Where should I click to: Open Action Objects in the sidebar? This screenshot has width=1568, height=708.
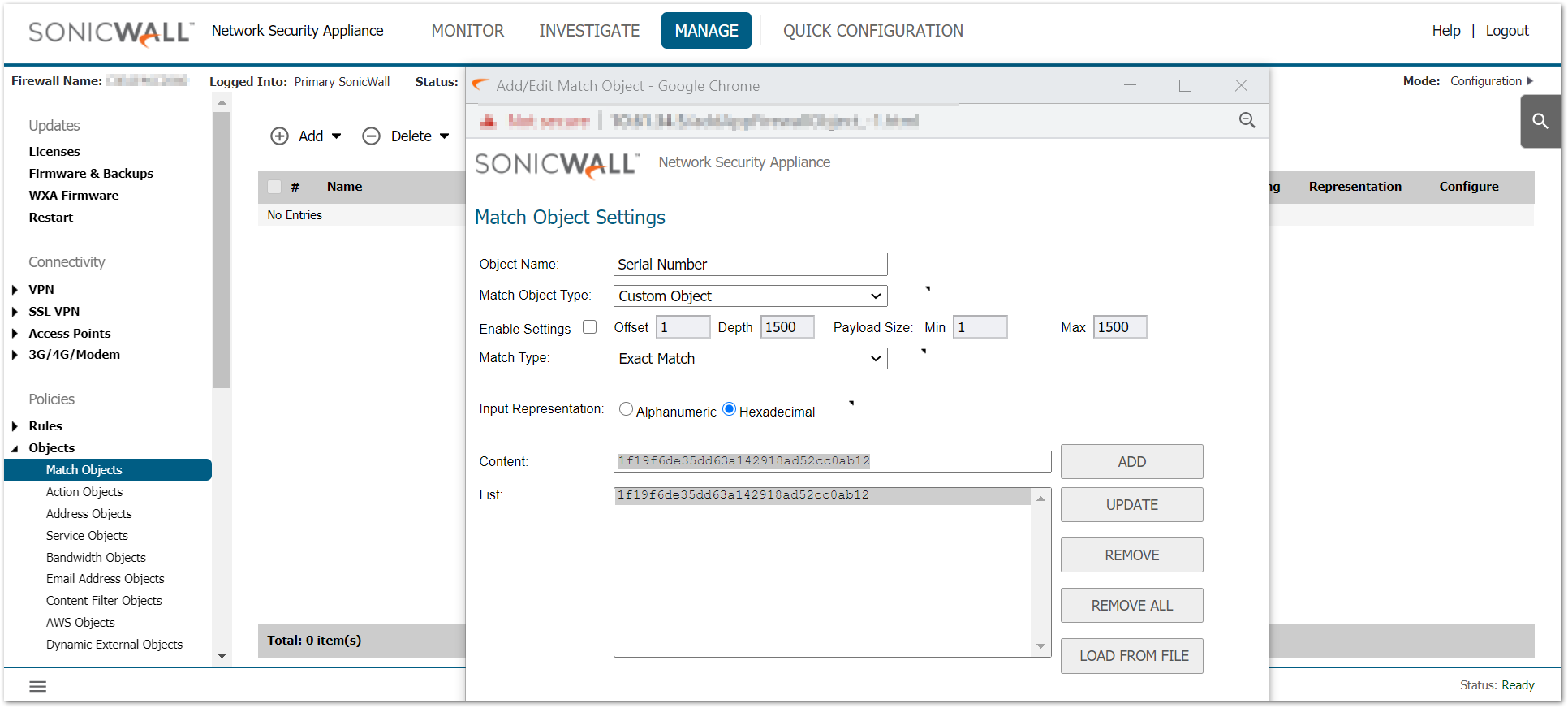pos(84,492)
